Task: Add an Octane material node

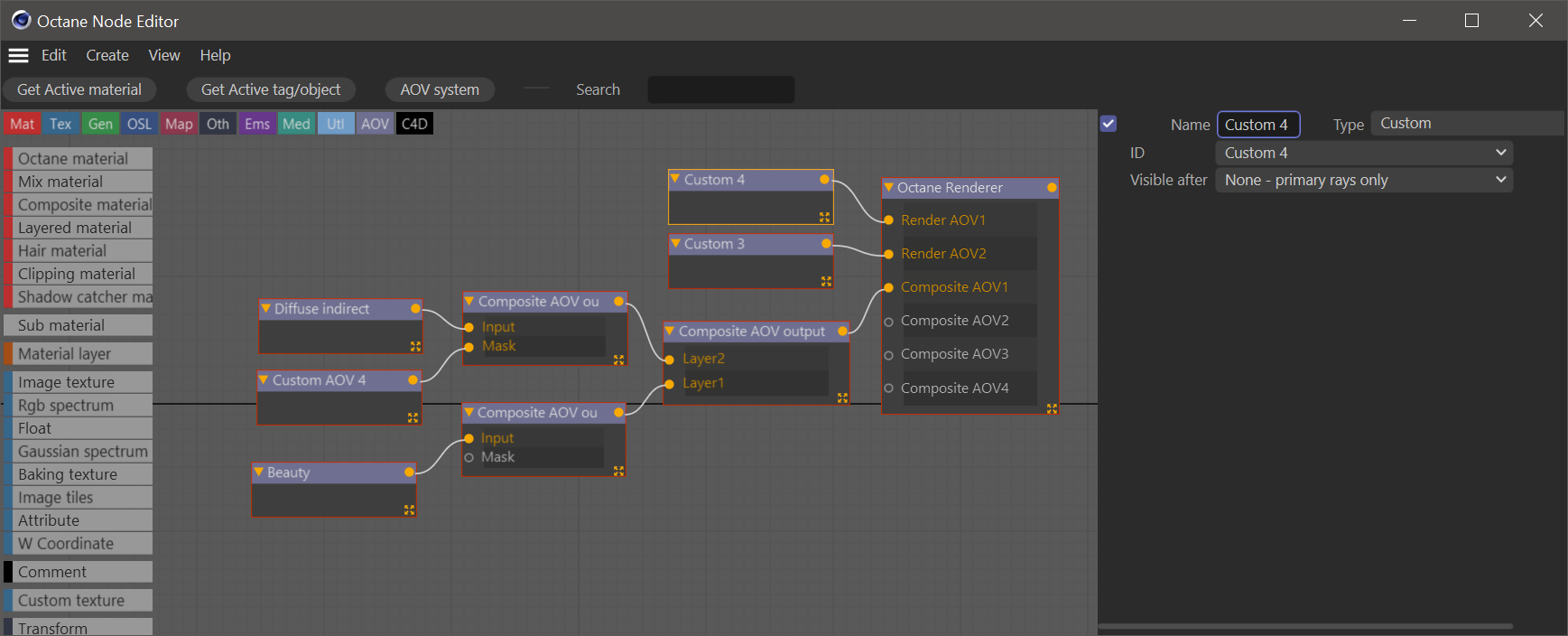Action: [x=79, y=158]
